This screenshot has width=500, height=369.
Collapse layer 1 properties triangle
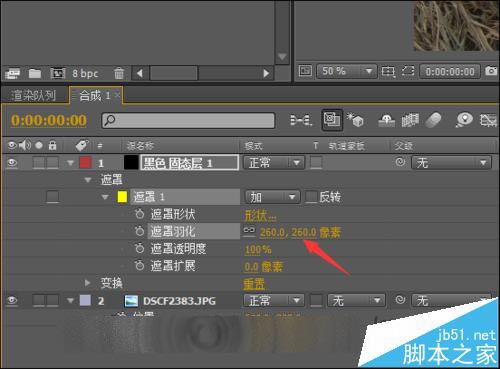click(70, 163)
